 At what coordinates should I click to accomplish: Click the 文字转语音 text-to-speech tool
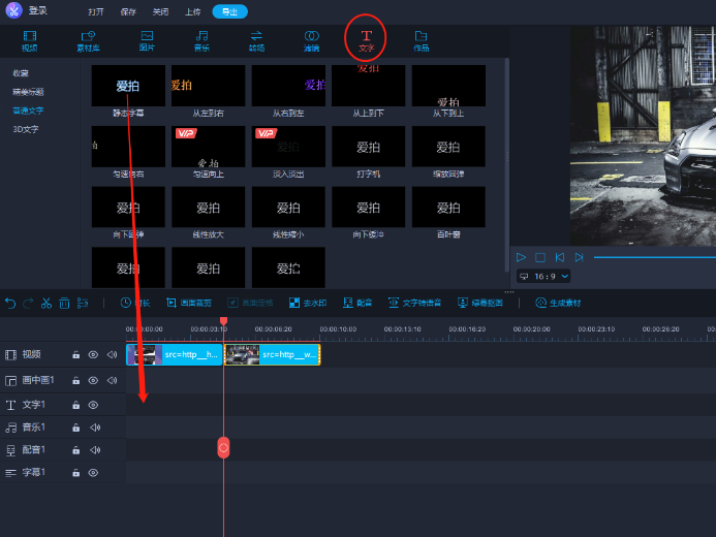click(x=415, y=303)
